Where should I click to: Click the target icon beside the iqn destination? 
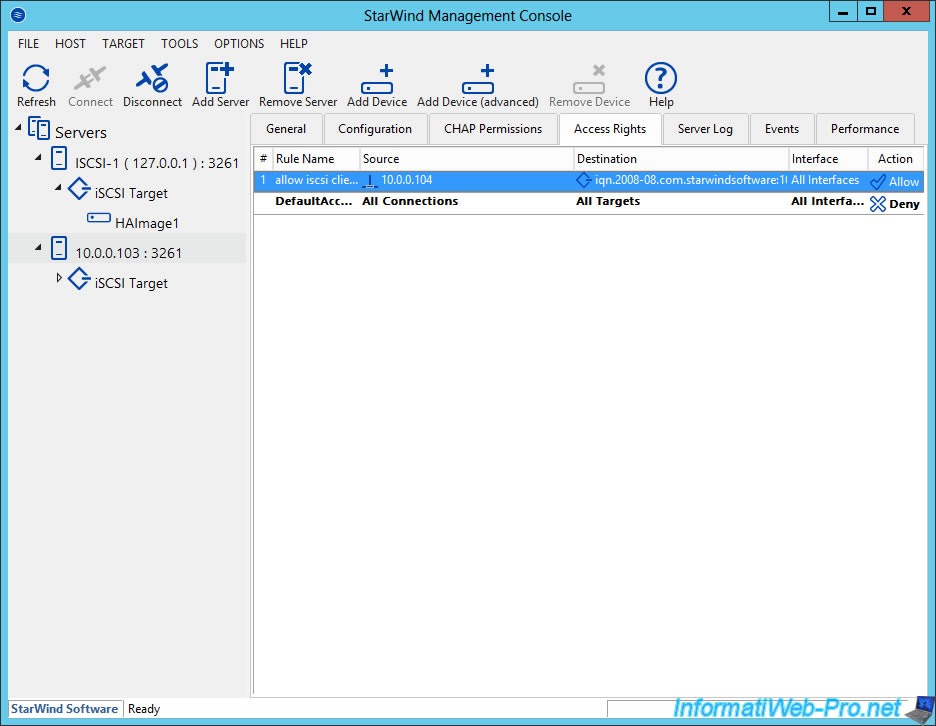pos(583,180)
